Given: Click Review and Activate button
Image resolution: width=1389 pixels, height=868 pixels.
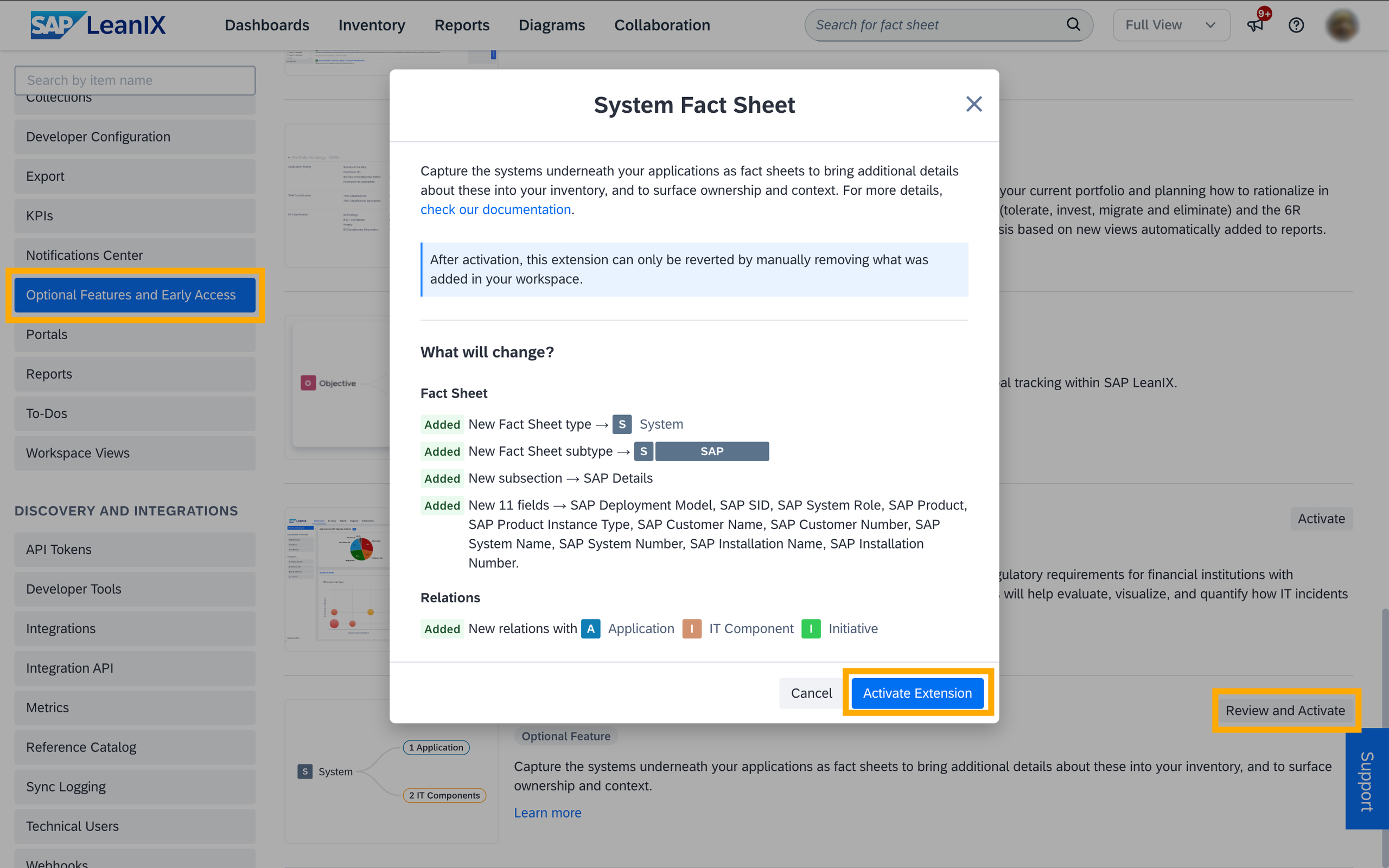Looking at the screenshot, I should point(1285,710).
